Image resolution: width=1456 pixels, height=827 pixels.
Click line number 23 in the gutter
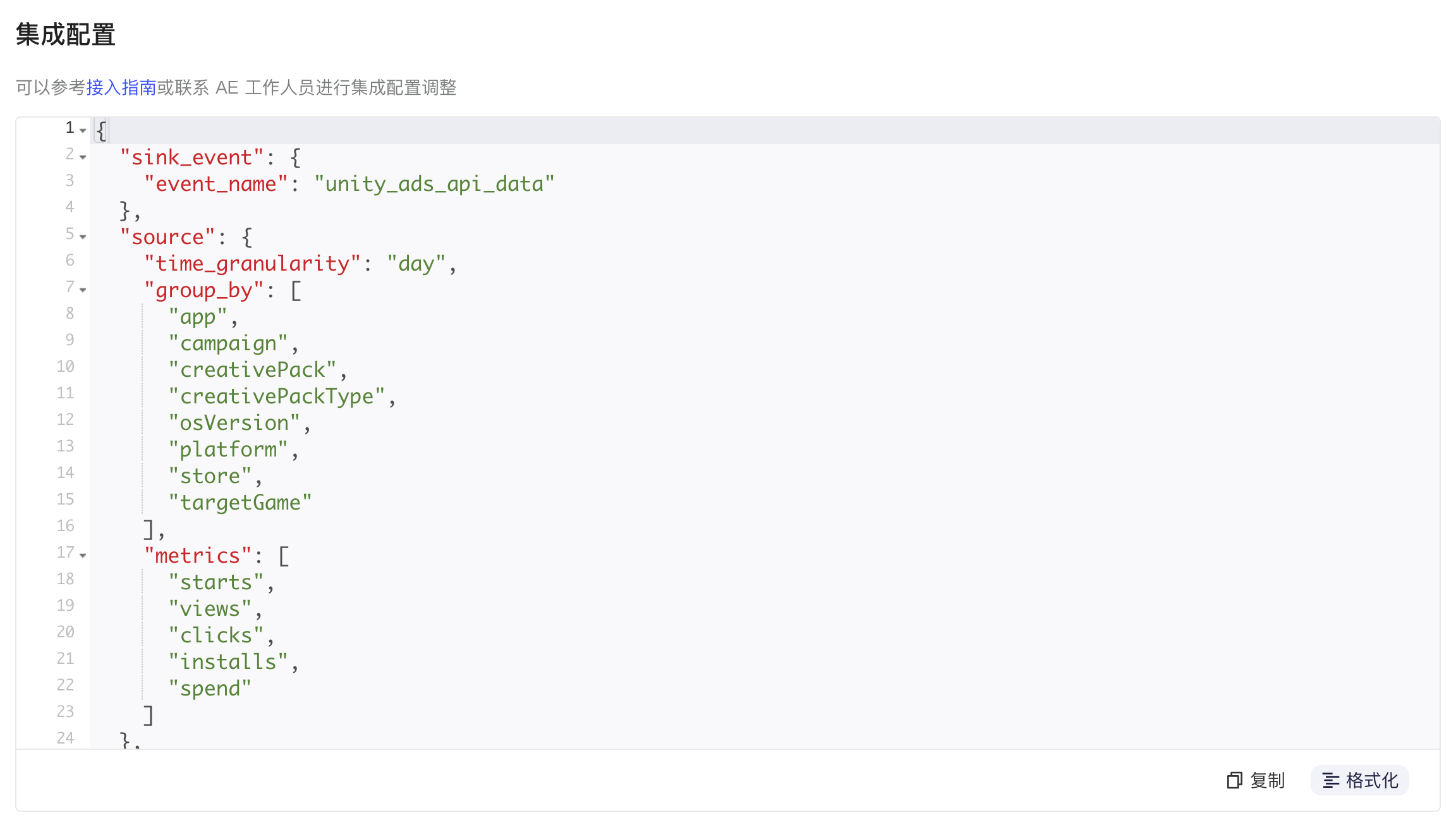tap(66, 712)
